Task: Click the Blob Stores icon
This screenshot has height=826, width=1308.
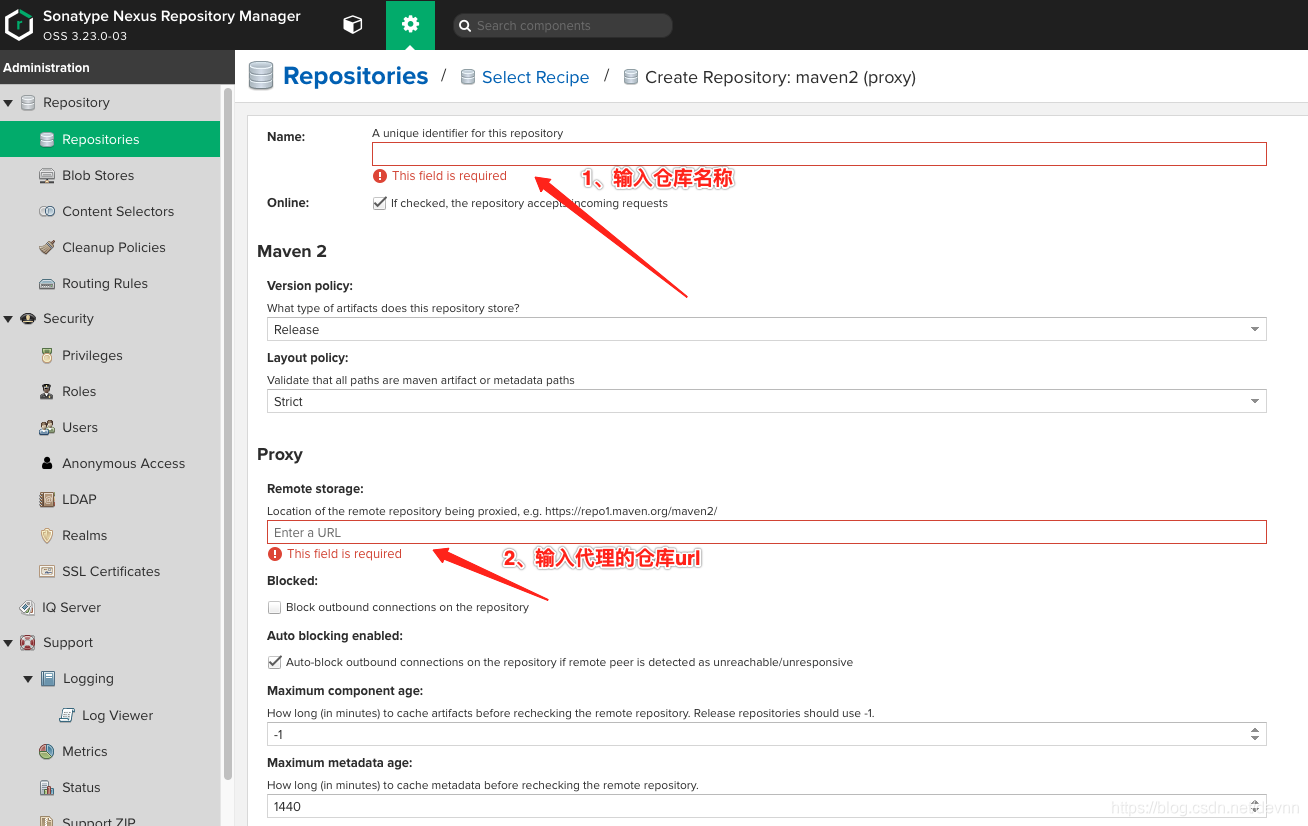Action: coord(47,175)
